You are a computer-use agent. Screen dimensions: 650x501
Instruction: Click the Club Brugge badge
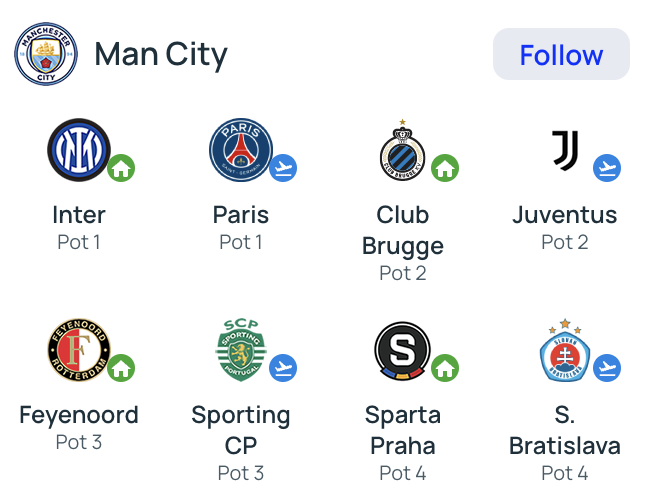402,153
